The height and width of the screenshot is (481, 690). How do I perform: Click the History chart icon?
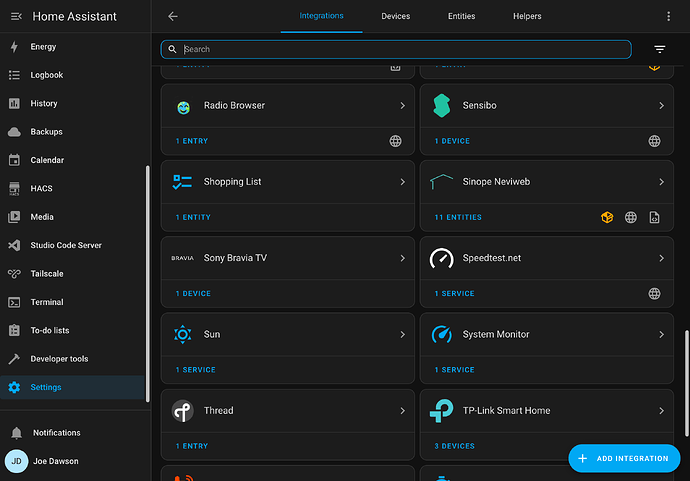pyautogui.click(x=14, y=103)
